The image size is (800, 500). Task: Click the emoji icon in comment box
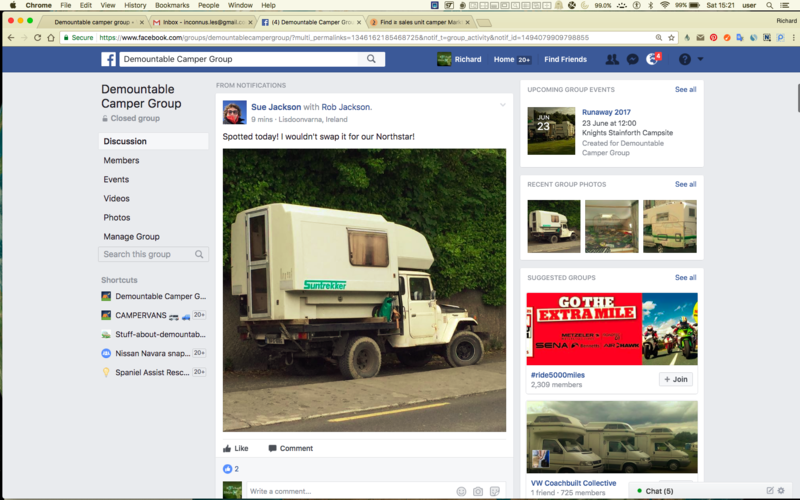(461, 491)
